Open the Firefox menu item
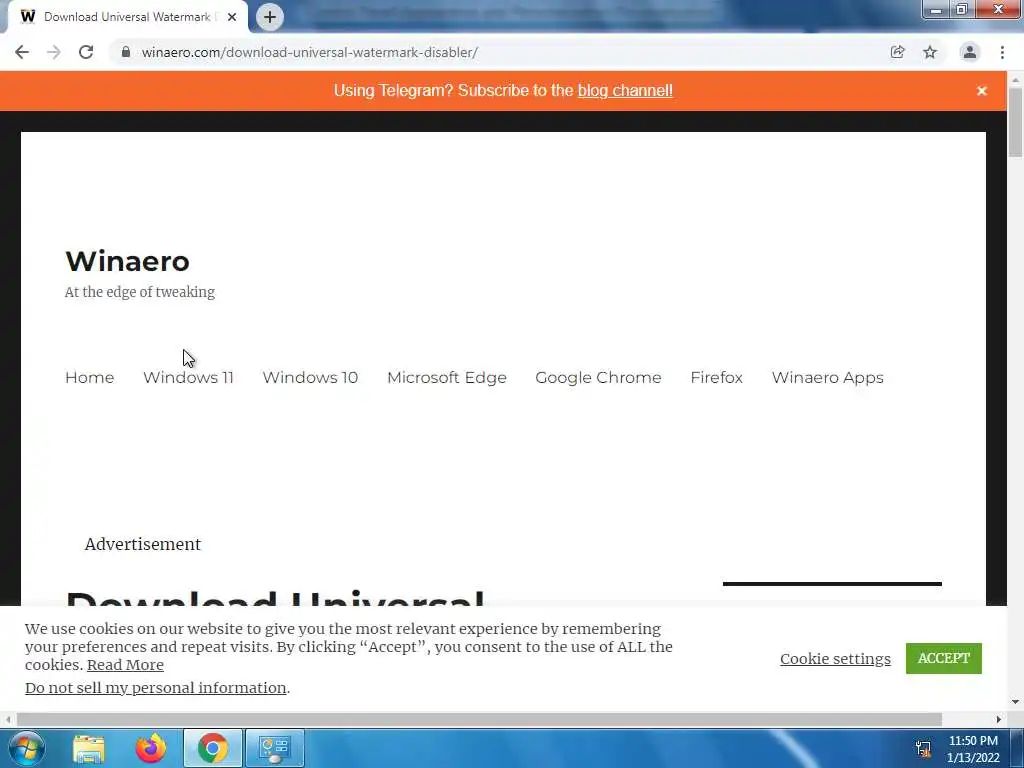Viewport: 1024px width, 768px height. [x=716, y=377]
